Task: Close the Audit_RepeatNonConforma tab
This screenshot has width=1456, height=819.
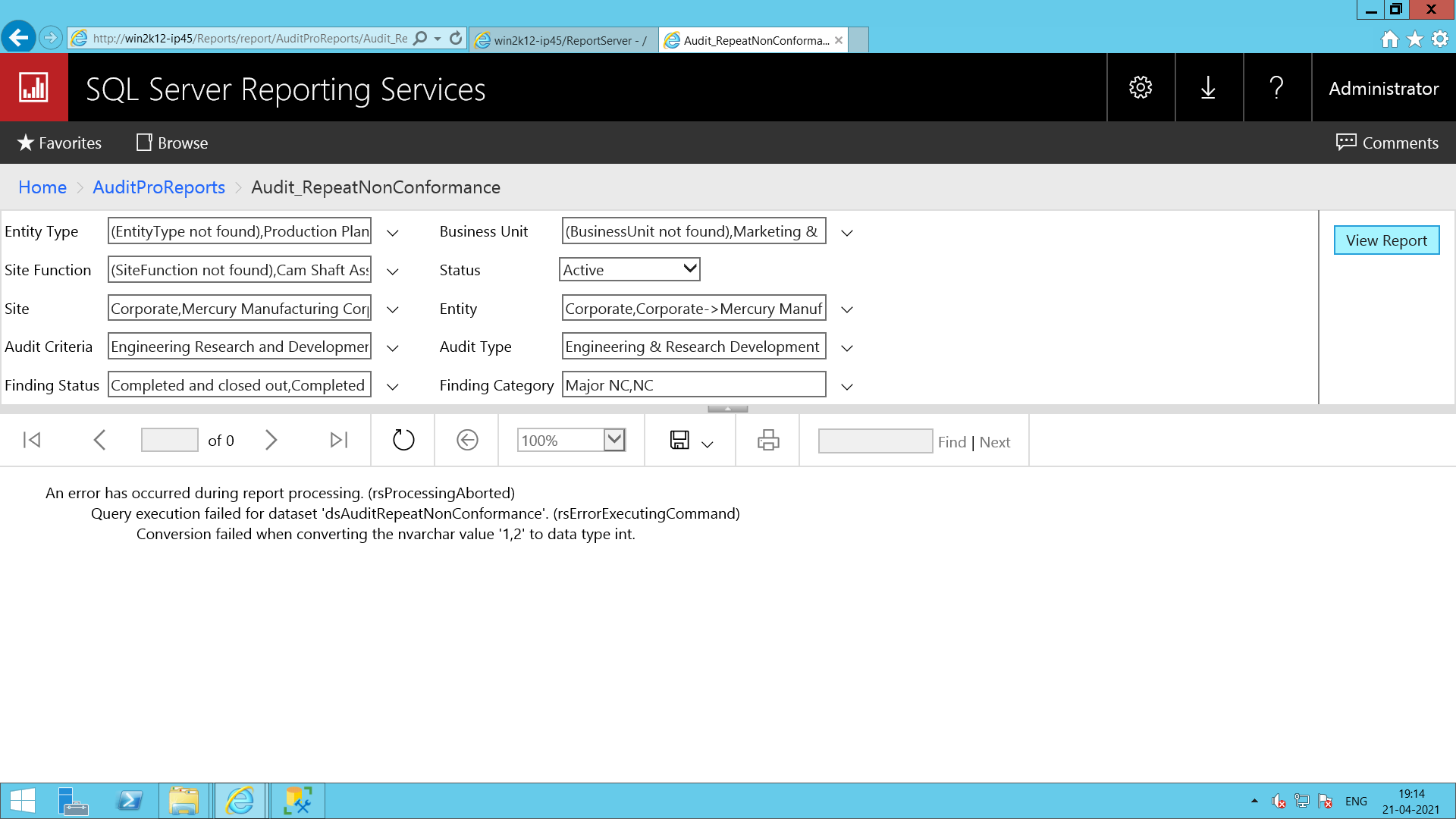Action: click(x=838, y=40)
